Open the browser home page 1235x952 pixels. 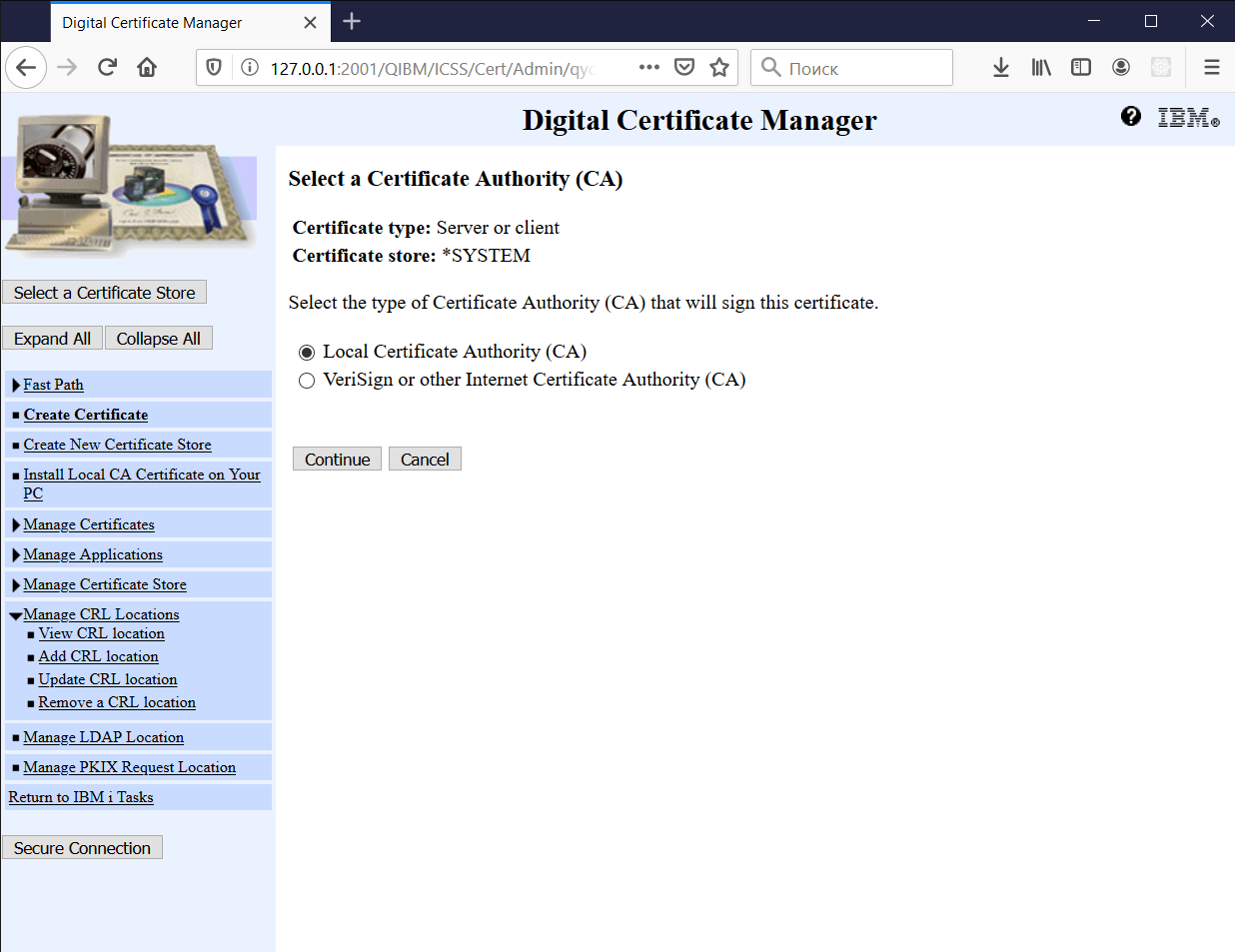pyautogui.click(x=147, y=68)
